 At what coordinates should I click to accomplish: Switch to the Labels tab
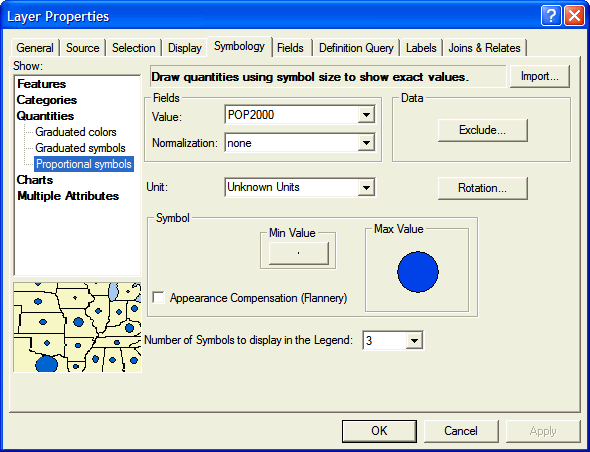click(x=421, y=48)
